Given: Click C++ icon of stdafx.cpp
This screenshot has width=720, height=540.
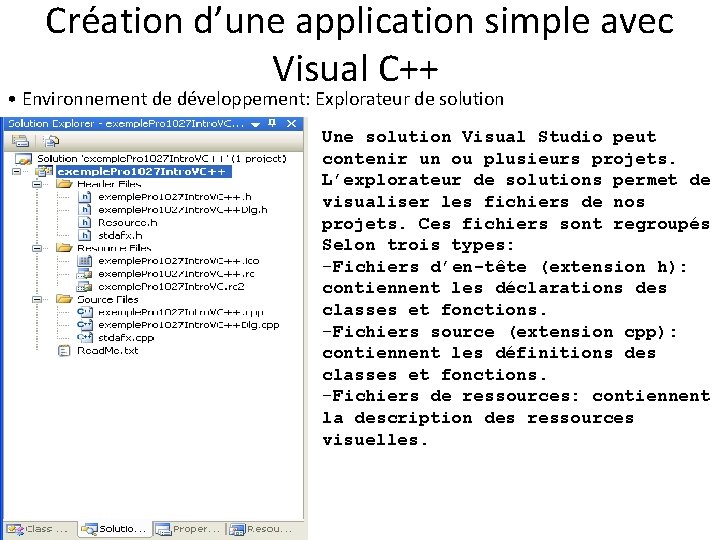Looking at the screenshot, I should (85, 338).
